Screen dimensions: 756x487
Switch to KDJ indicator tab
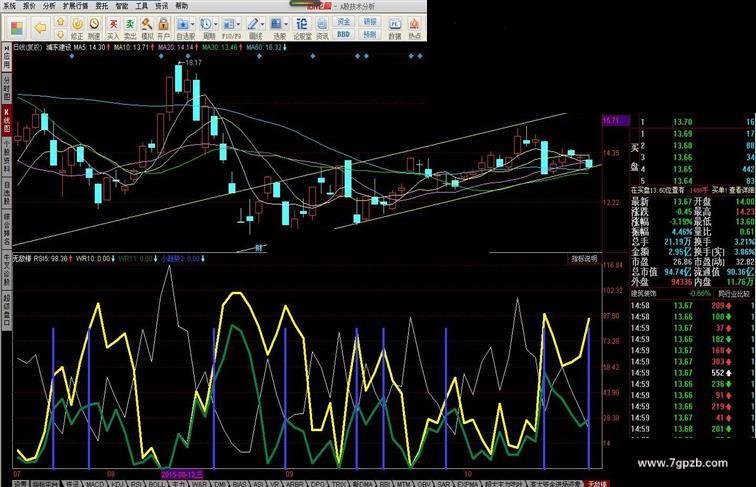tap(117, 483)
